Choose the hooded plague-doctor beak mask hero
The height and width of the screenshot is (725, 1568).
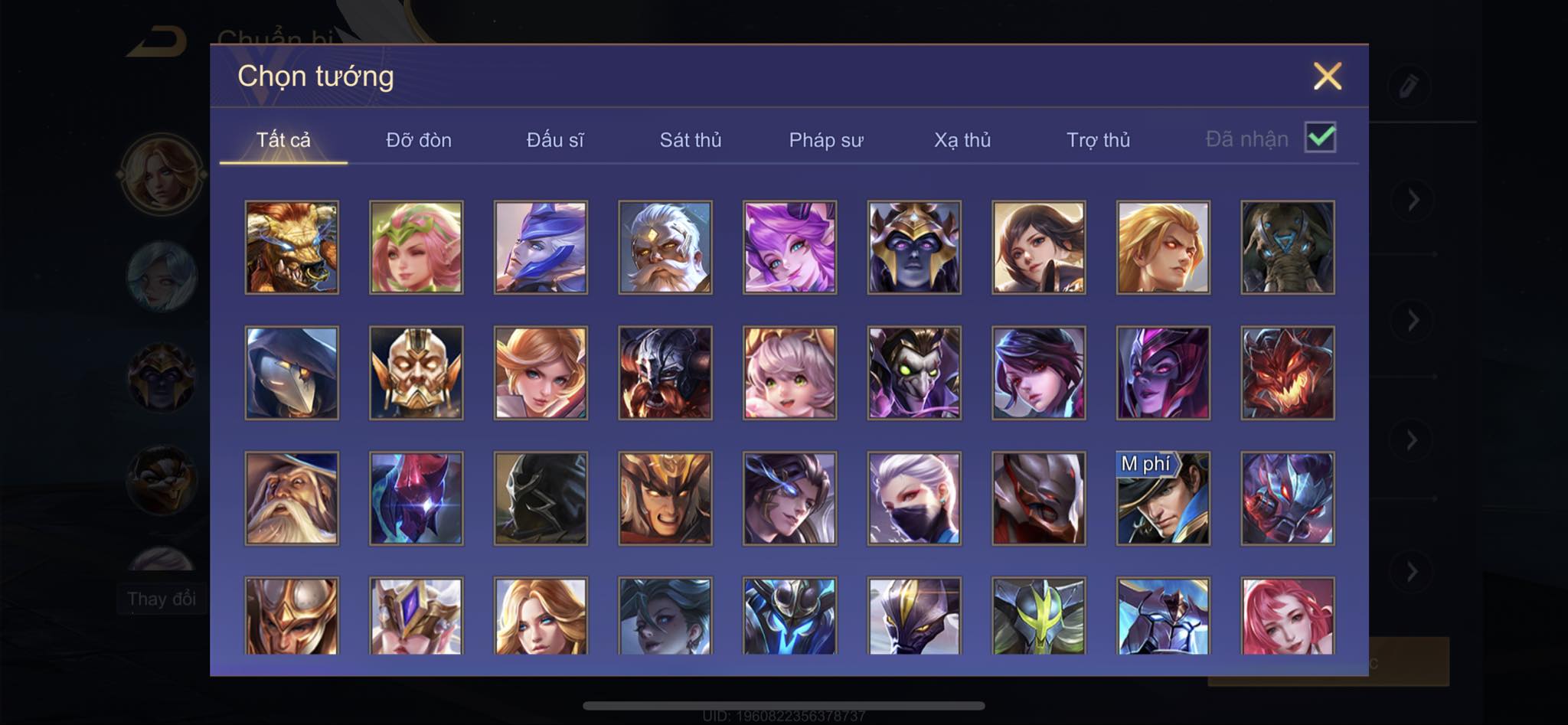[x=292, y=373]
